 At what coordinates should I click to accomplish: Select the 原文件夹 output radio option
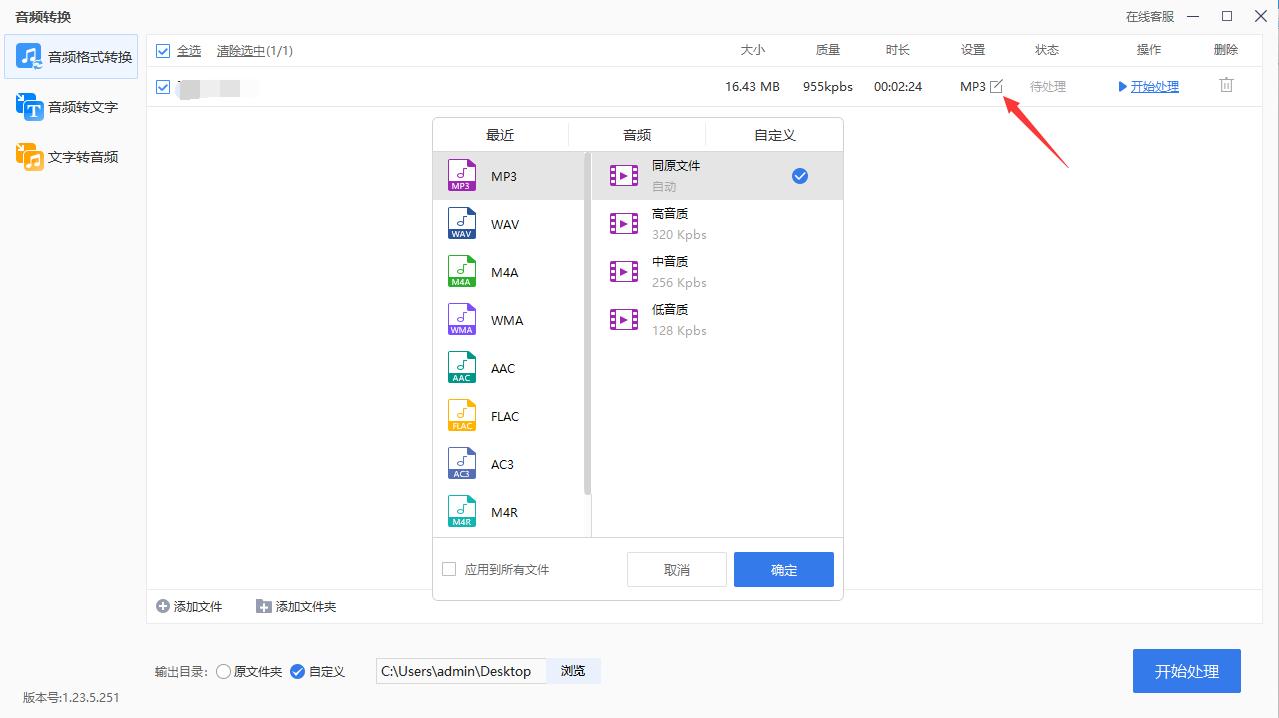tap(222, 671)
